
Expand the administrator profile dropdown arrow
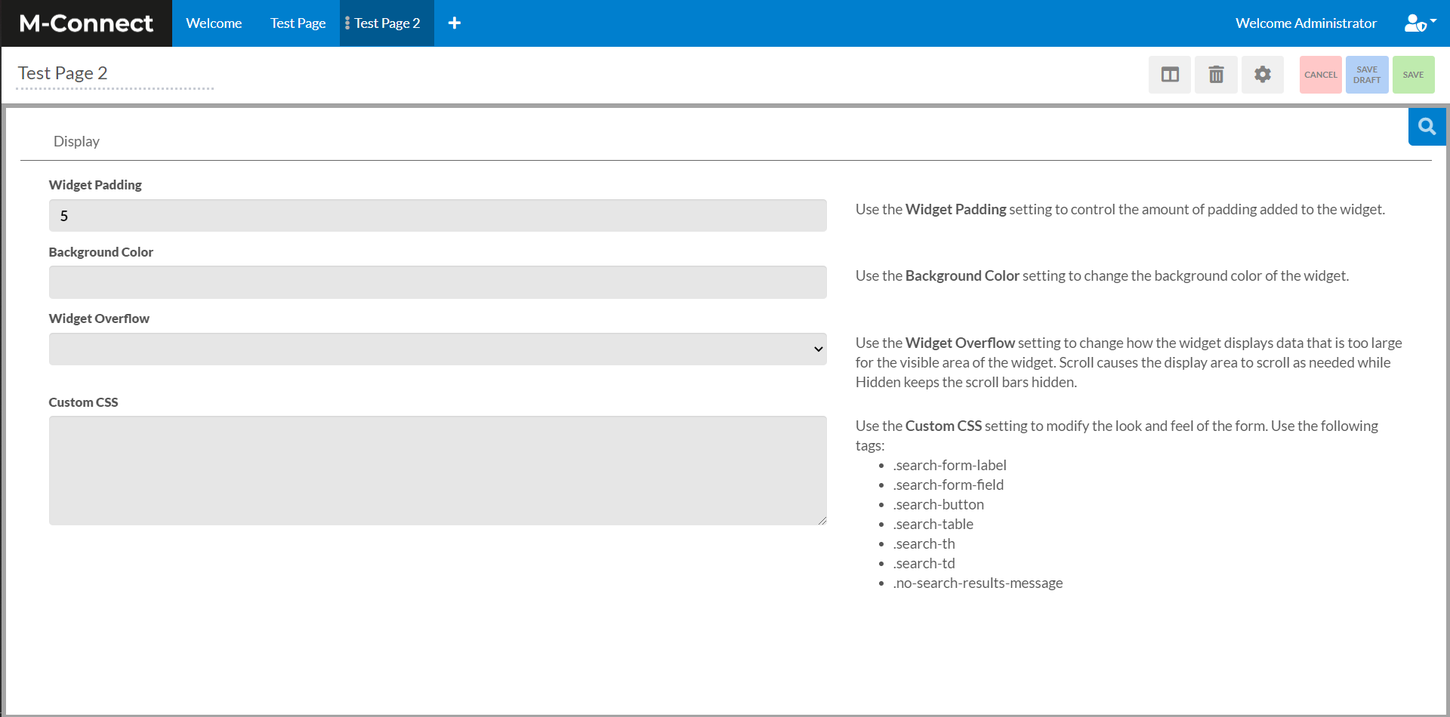(1435, 18)
